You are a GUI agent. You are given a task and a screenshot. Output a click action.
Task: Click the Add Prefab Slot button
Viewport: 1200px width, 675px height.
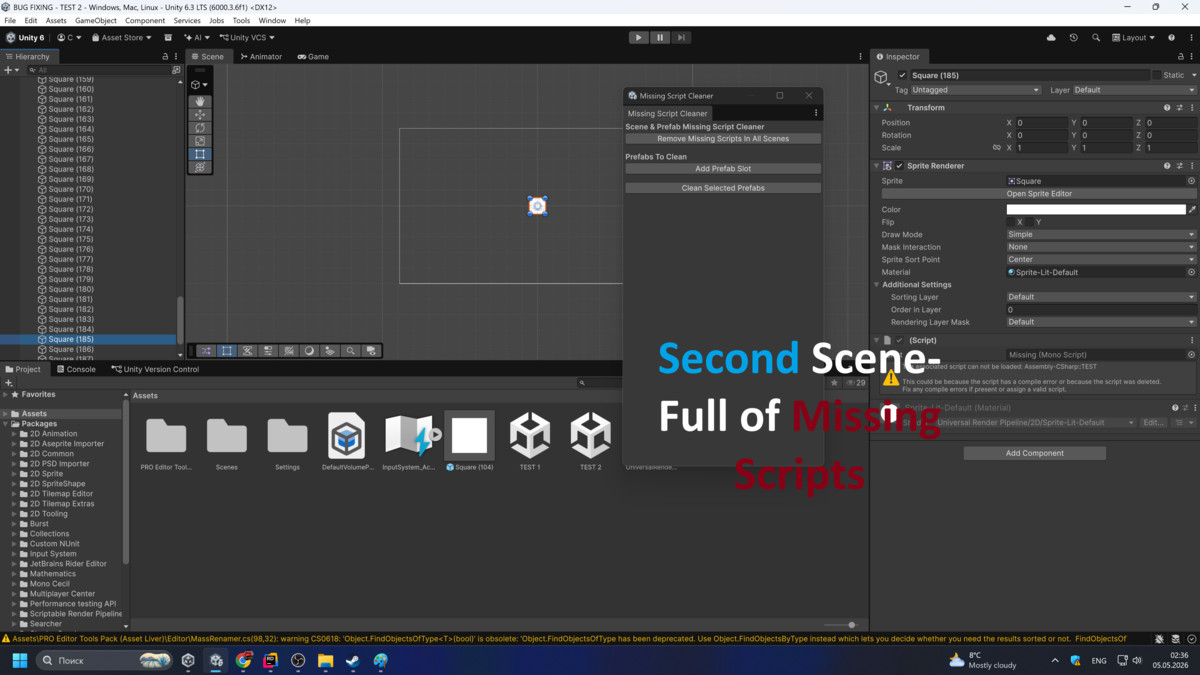723,169
